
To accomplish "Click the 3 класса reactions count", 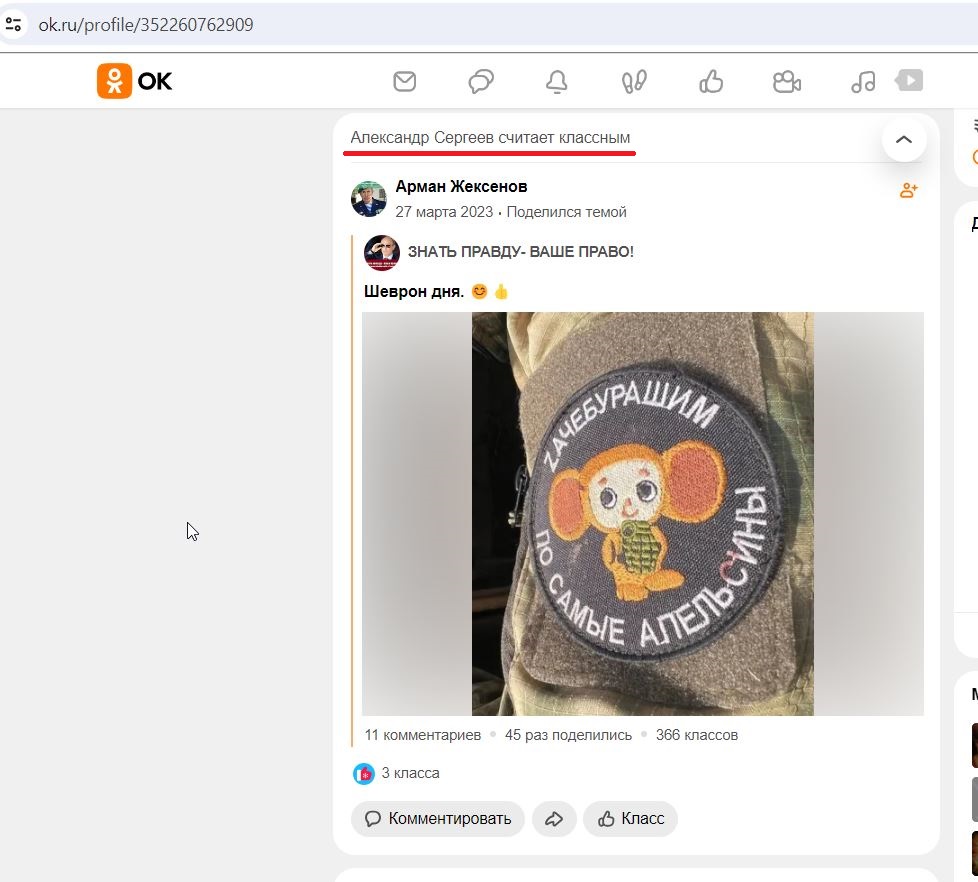I will (410, 773).
